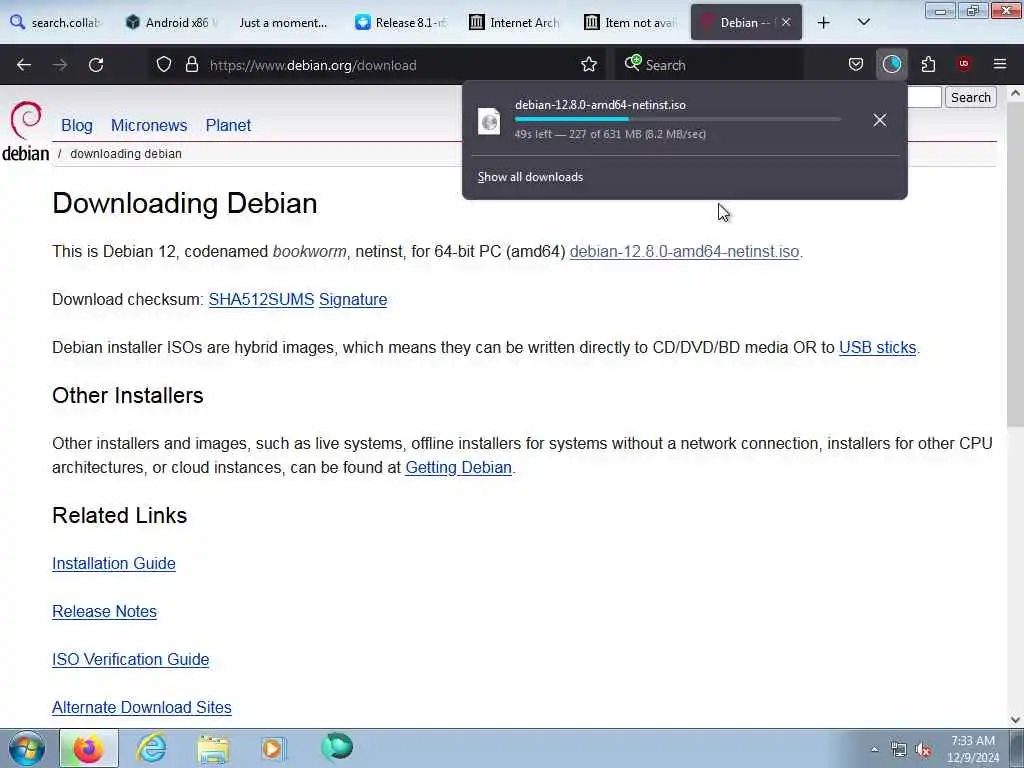Show hidden system tray icons
The height and width of the screenshot is (768, 1024).
click(874, 750)
